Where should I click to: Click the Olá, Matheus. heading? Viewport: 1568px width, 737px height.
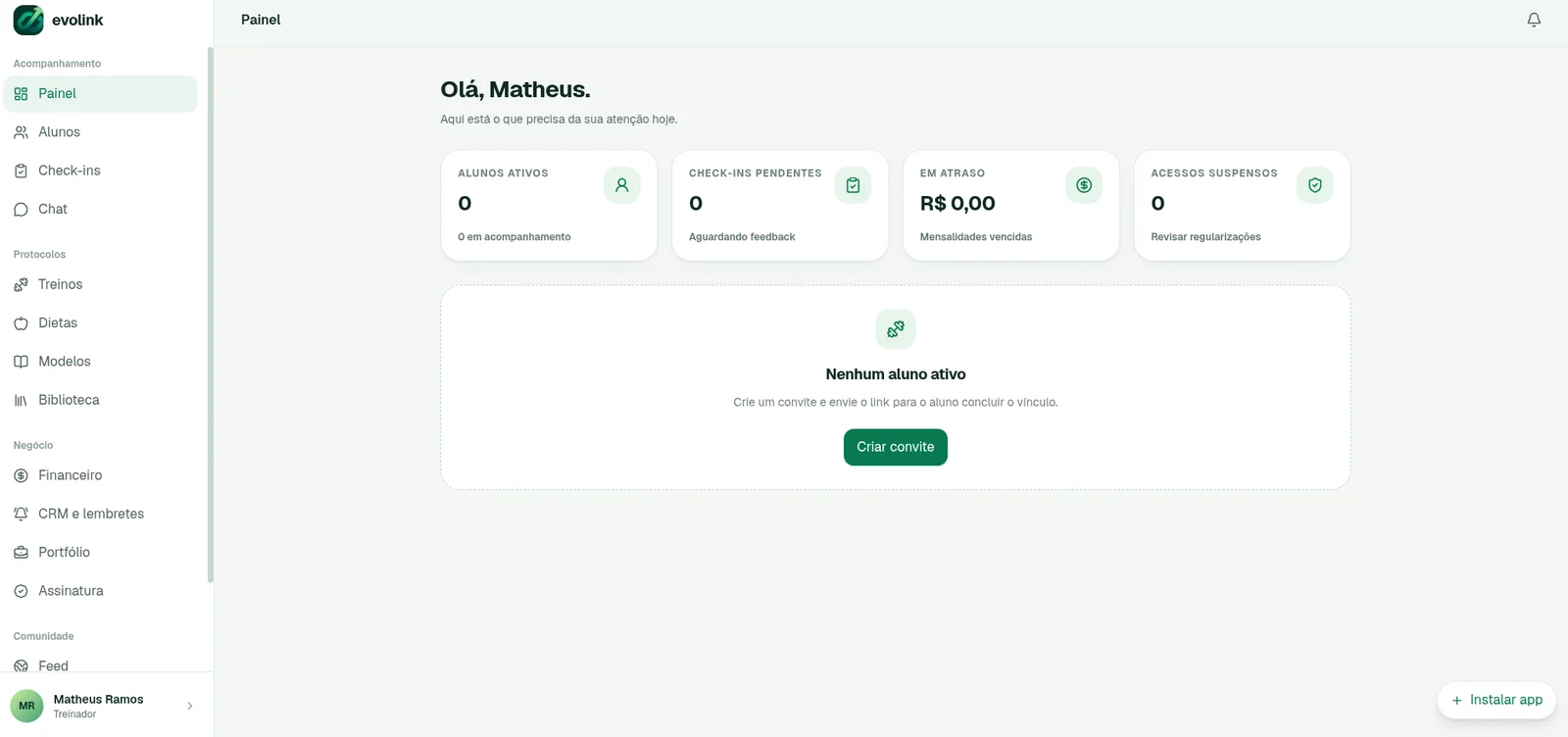coord(515,89)
